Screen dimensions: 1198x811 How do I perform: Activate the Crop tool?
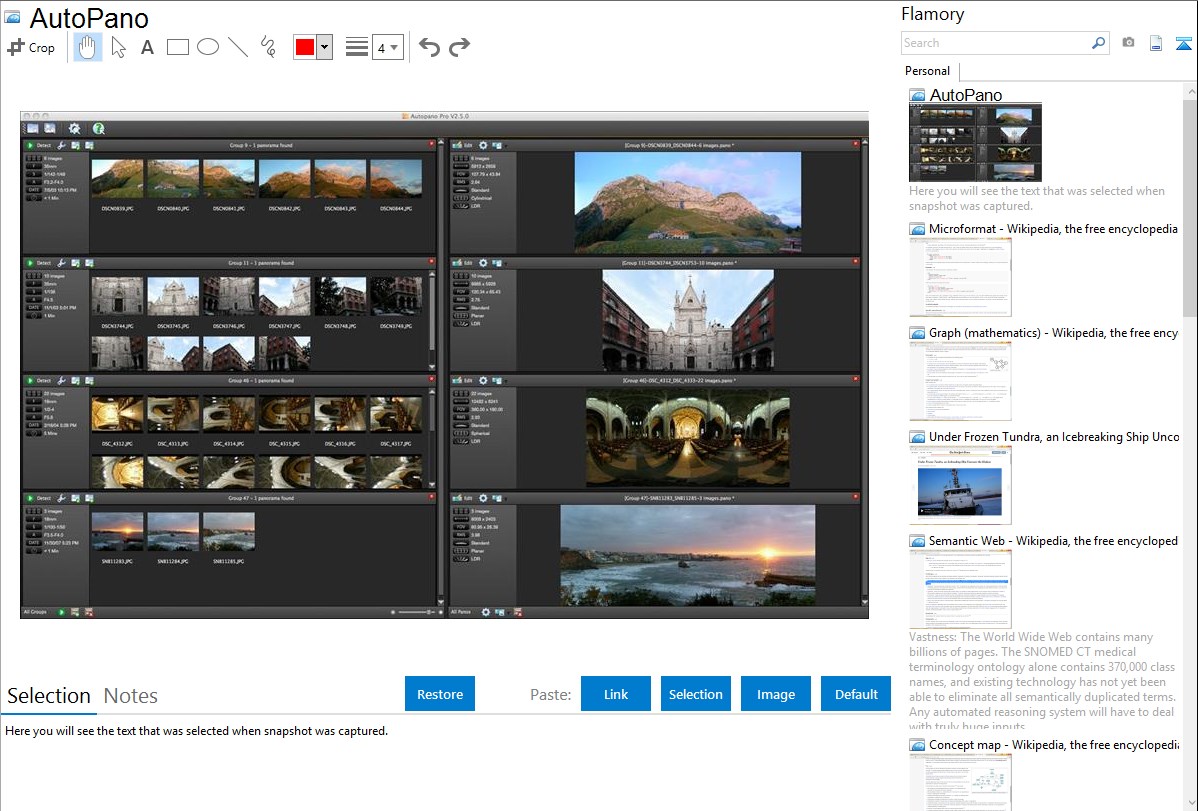pyautogui.click(x=31, y=47)
